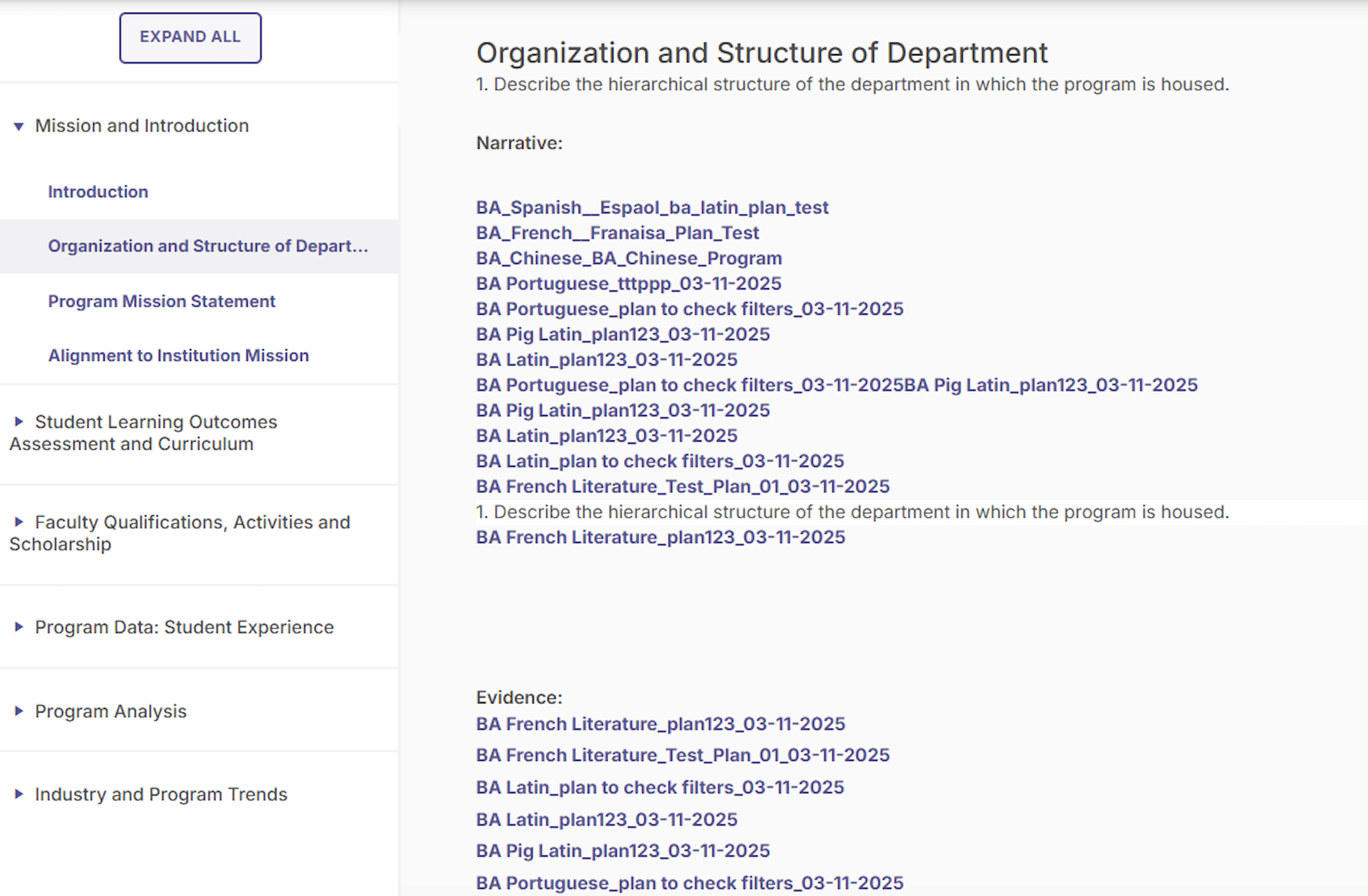Click Industry and Program Trends label
This screenshot has height=896, width=1368.
tap(161, 794)
